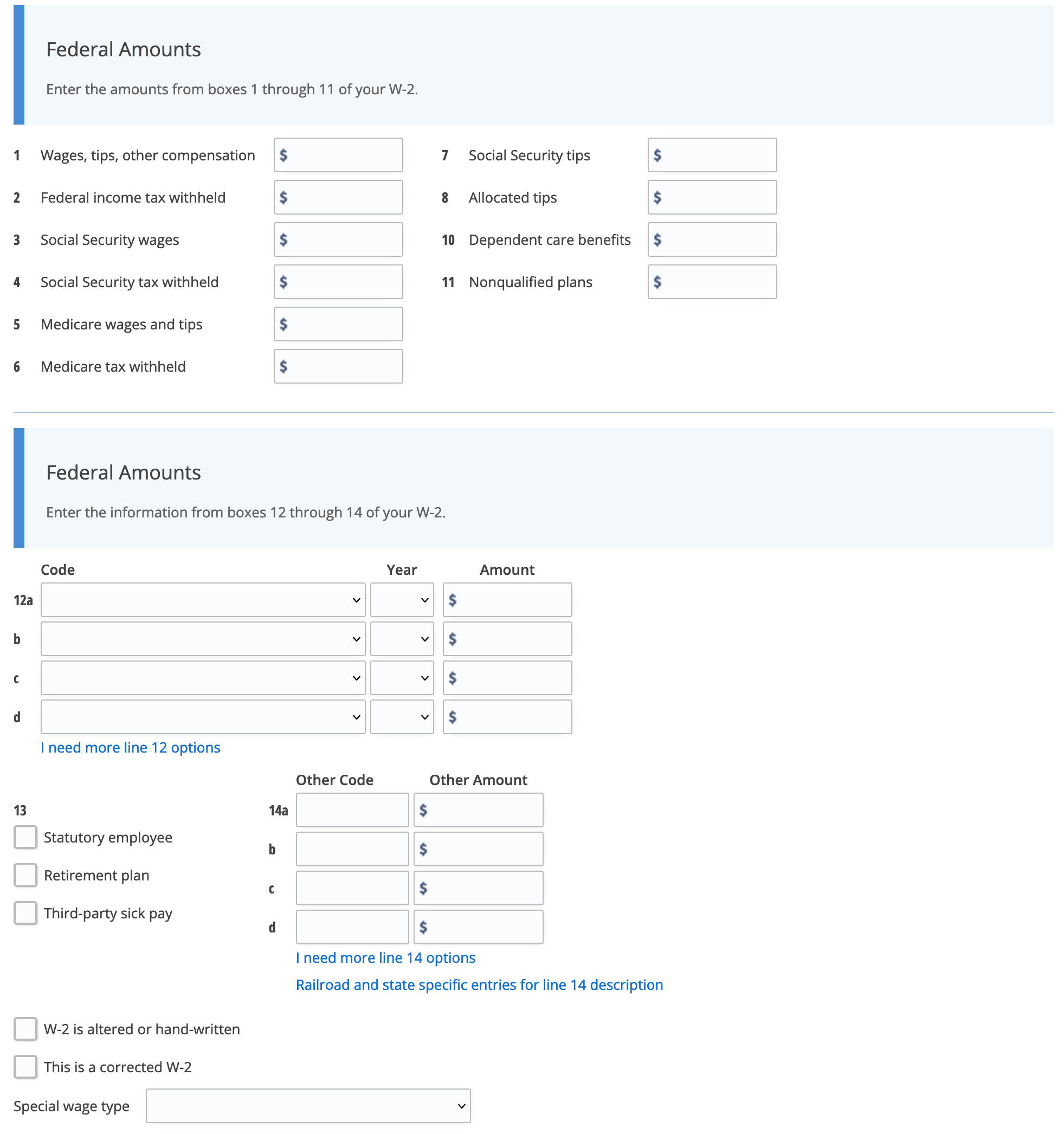Click I need more line 14 options
This screenshot has width=1064, height=1134.
(x=387, y=956)
